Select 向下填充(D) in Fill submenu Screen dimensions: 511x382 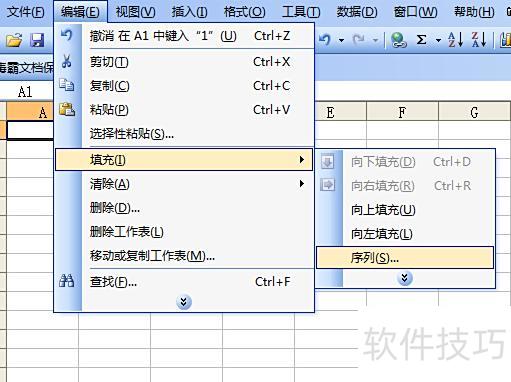pyautogui.click(x=405, y=162)
